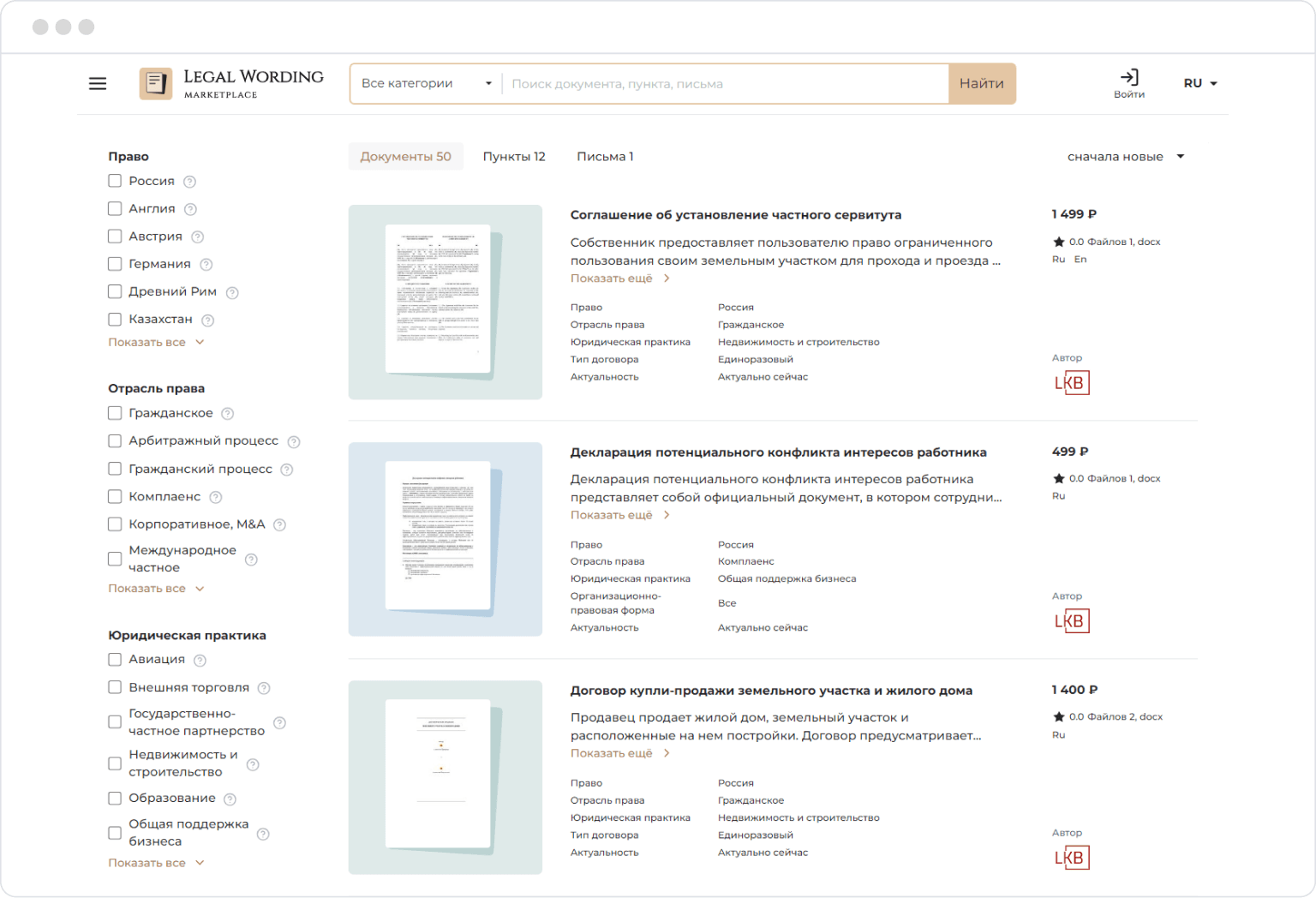Click help icon next to Авиация filter
The width and height of the screenshot is (1316, 898).
tap(200, 660)
